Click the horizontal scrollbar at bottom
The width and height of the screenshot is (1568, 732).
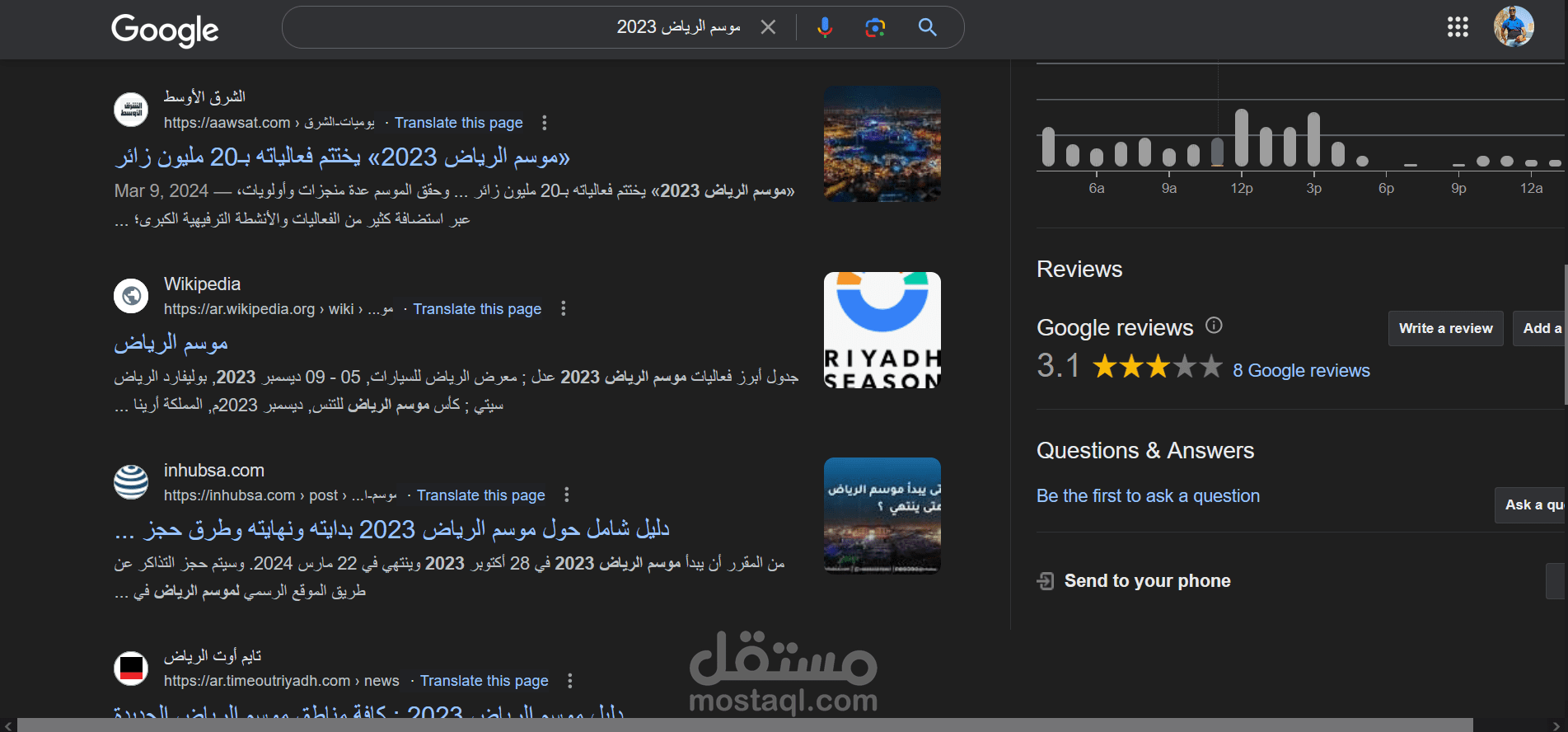[x=745, y=725]
